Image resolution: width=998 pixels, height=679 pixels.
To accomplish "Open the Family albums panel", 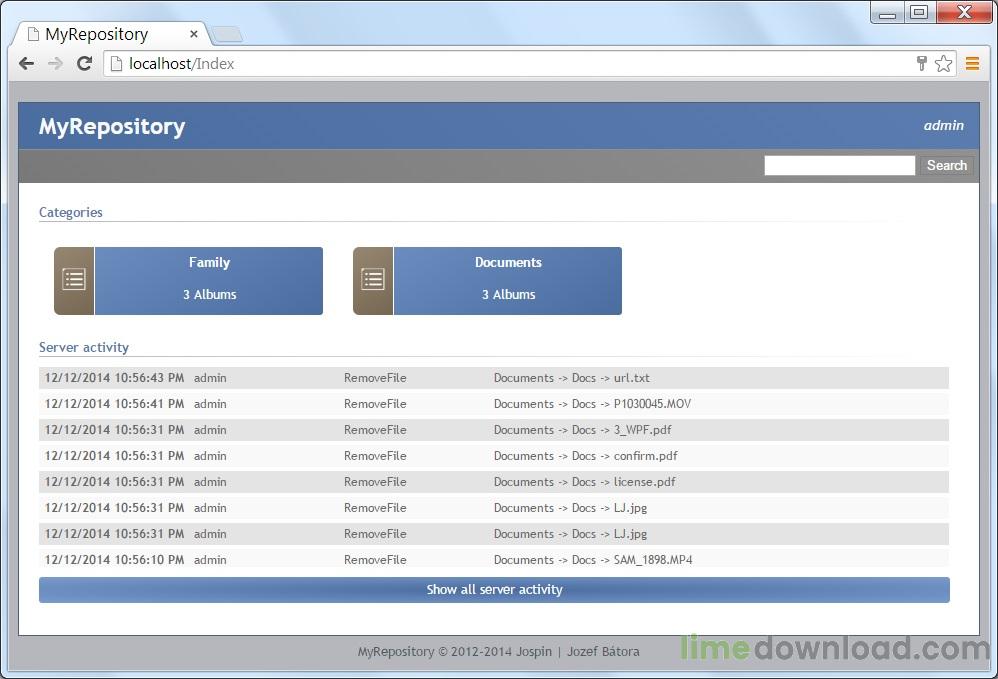I will (x=208, y=279).
